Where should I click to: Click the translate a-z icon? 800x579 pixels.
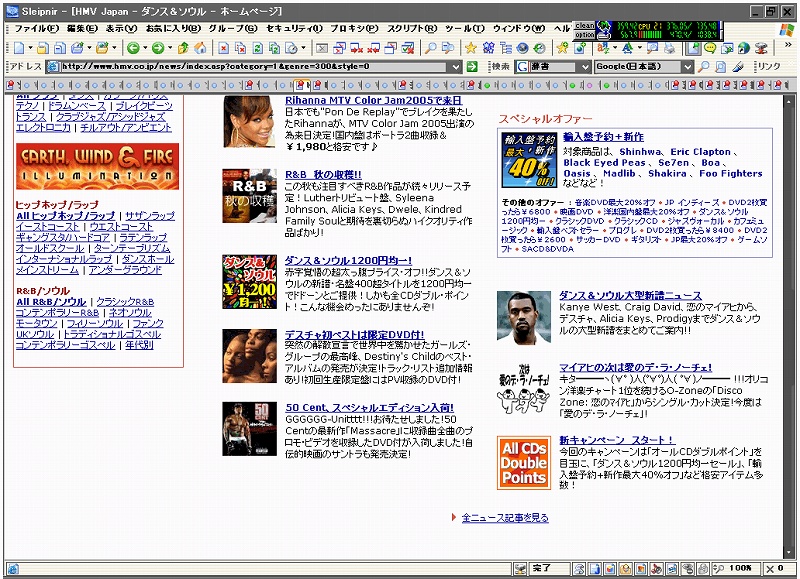[604, 48]
